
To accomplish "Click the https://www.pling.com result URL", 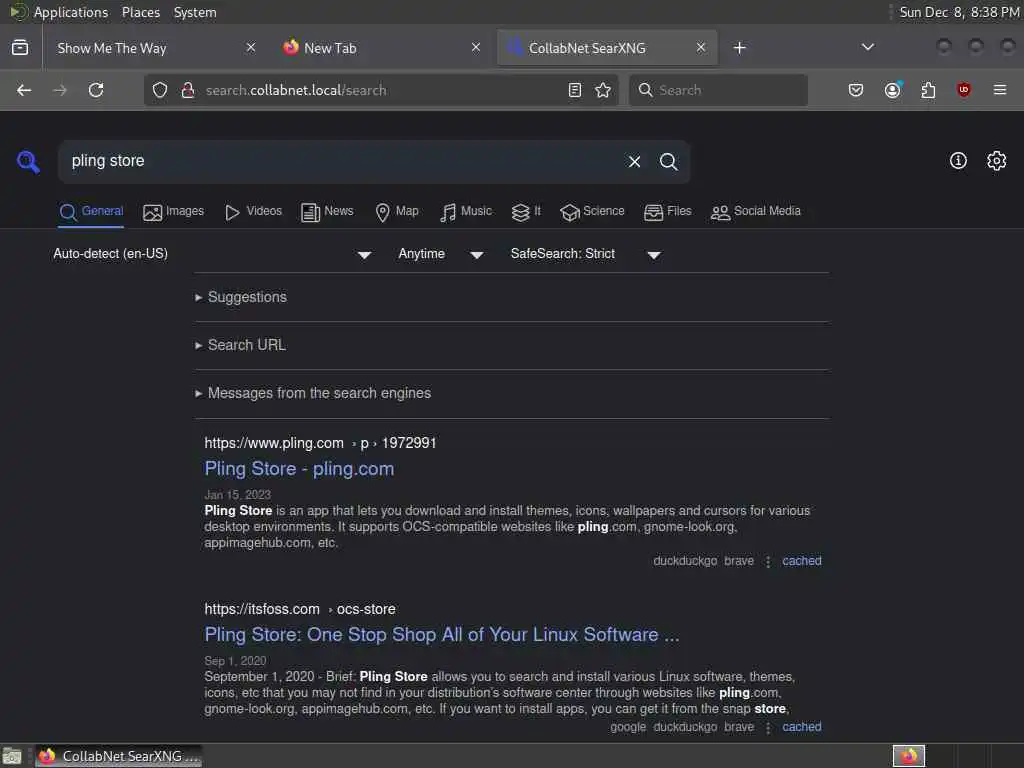I will 320,443.
